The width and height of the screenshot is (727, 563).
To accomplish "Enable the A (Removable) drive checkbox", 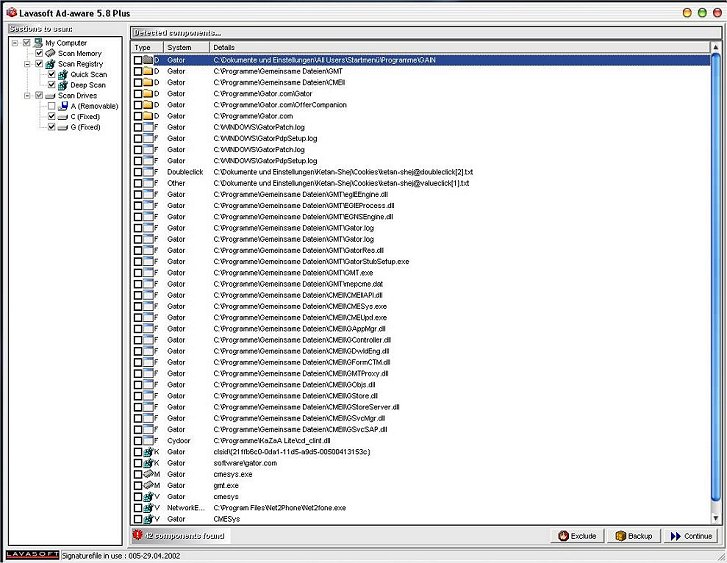I will [x=51, y=106].
